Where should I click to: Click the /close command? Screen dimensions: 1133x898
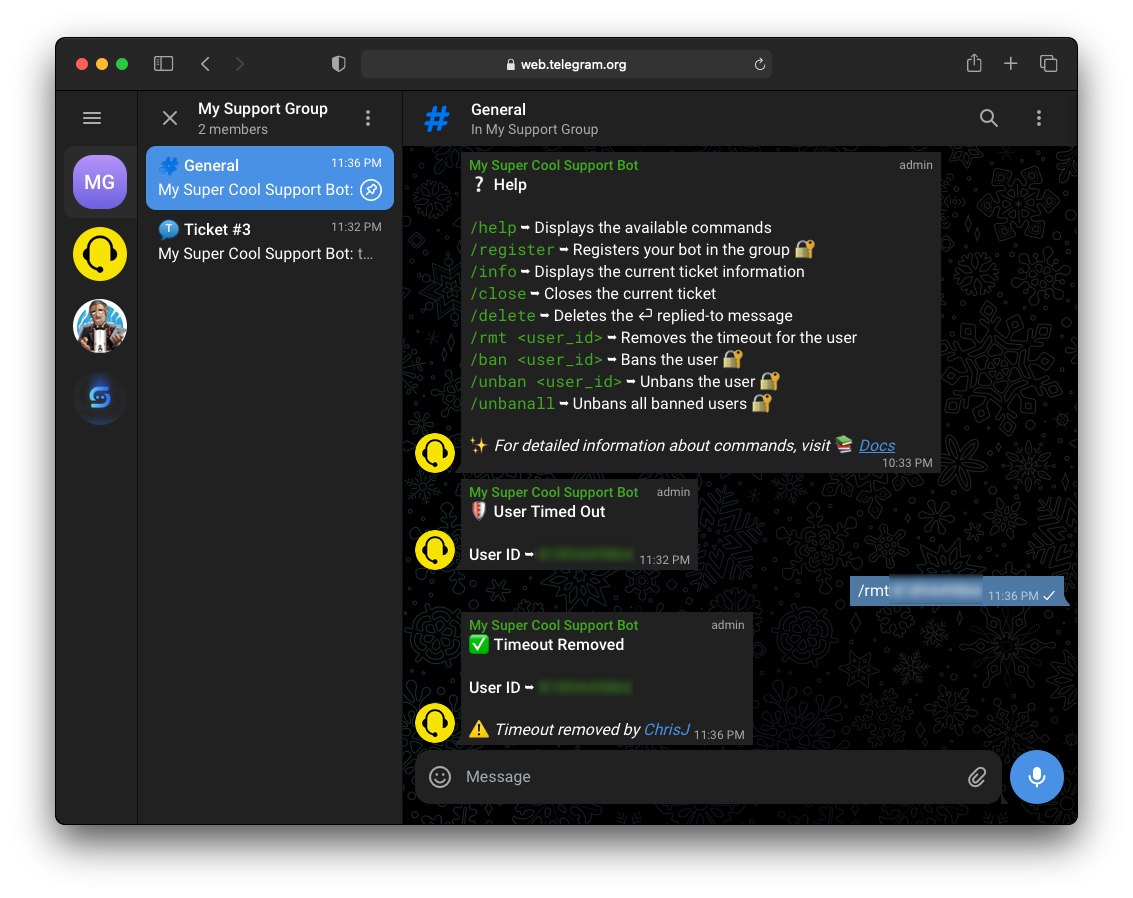[498, 293]
